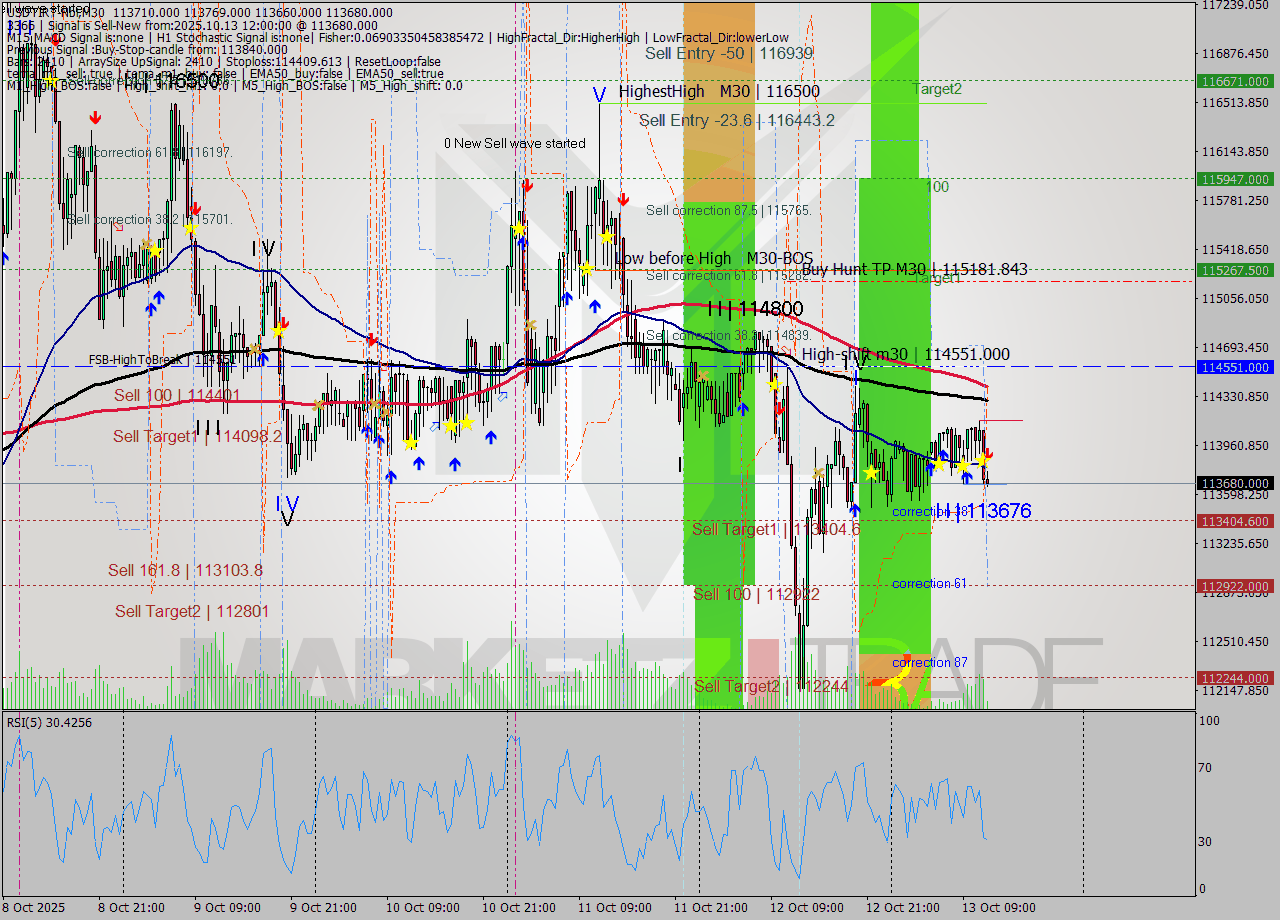Click a blue buy arrow below the 10 Oct candles

(456, 464)
